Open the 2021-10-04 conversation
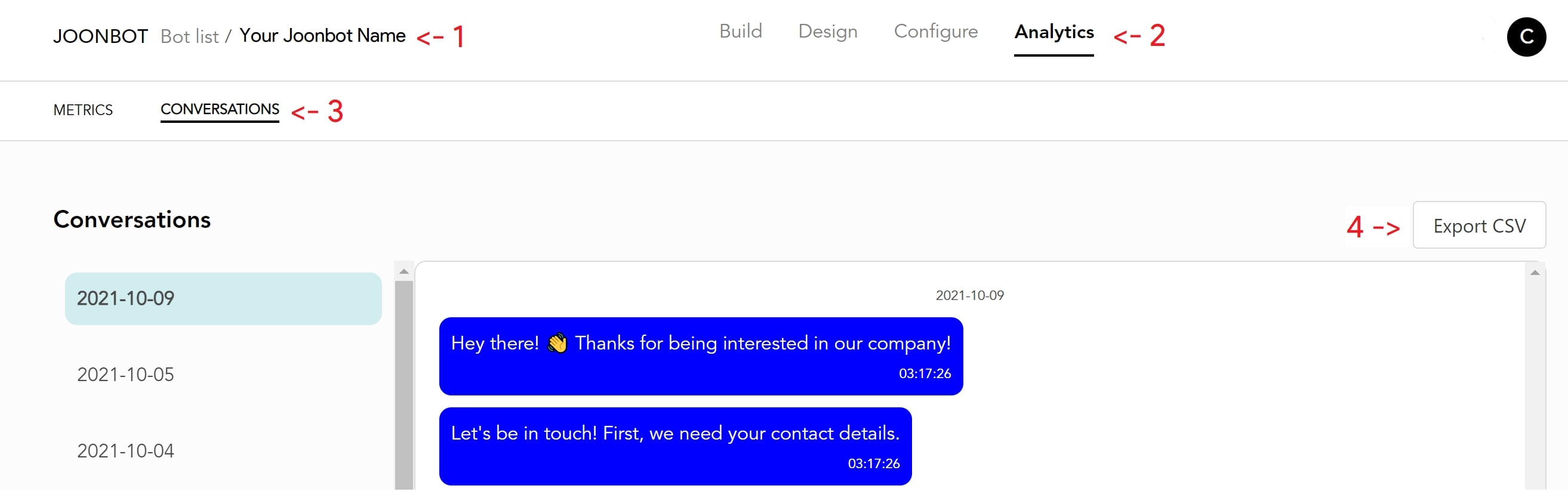The width and height of the screenshot is (1568, 498). 223,450
